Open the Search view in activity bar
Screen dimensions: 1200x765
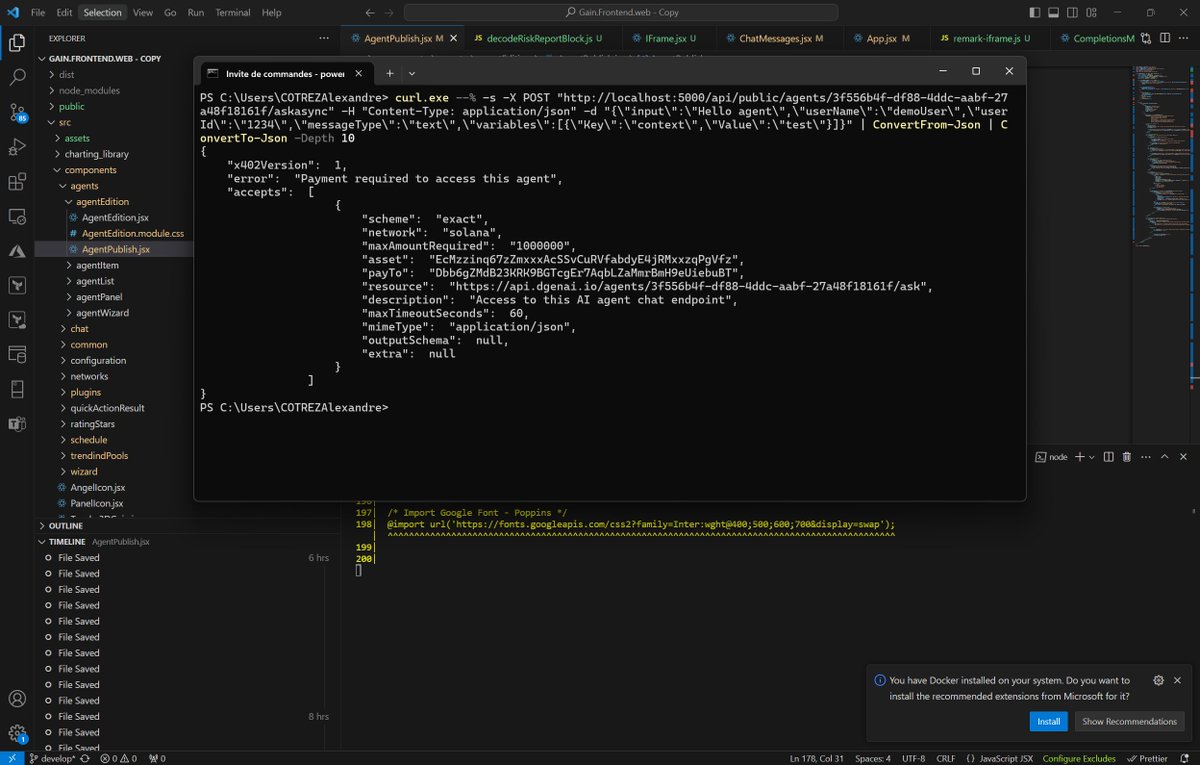click(x=17, y=77)
